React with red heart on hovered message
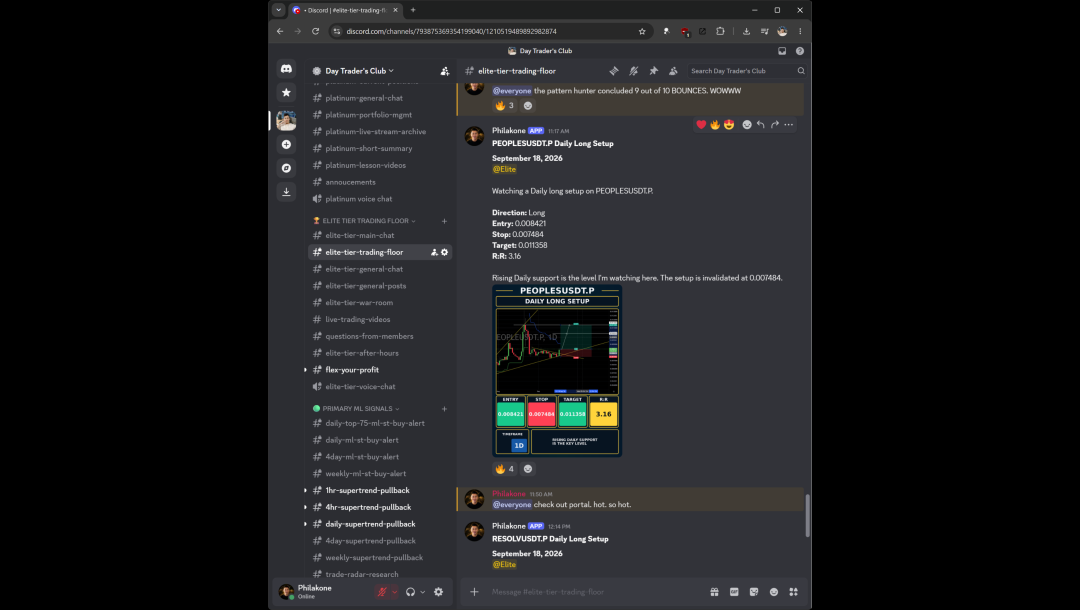Viewport: 1080px width, 610px height. (x=701, y=125)
